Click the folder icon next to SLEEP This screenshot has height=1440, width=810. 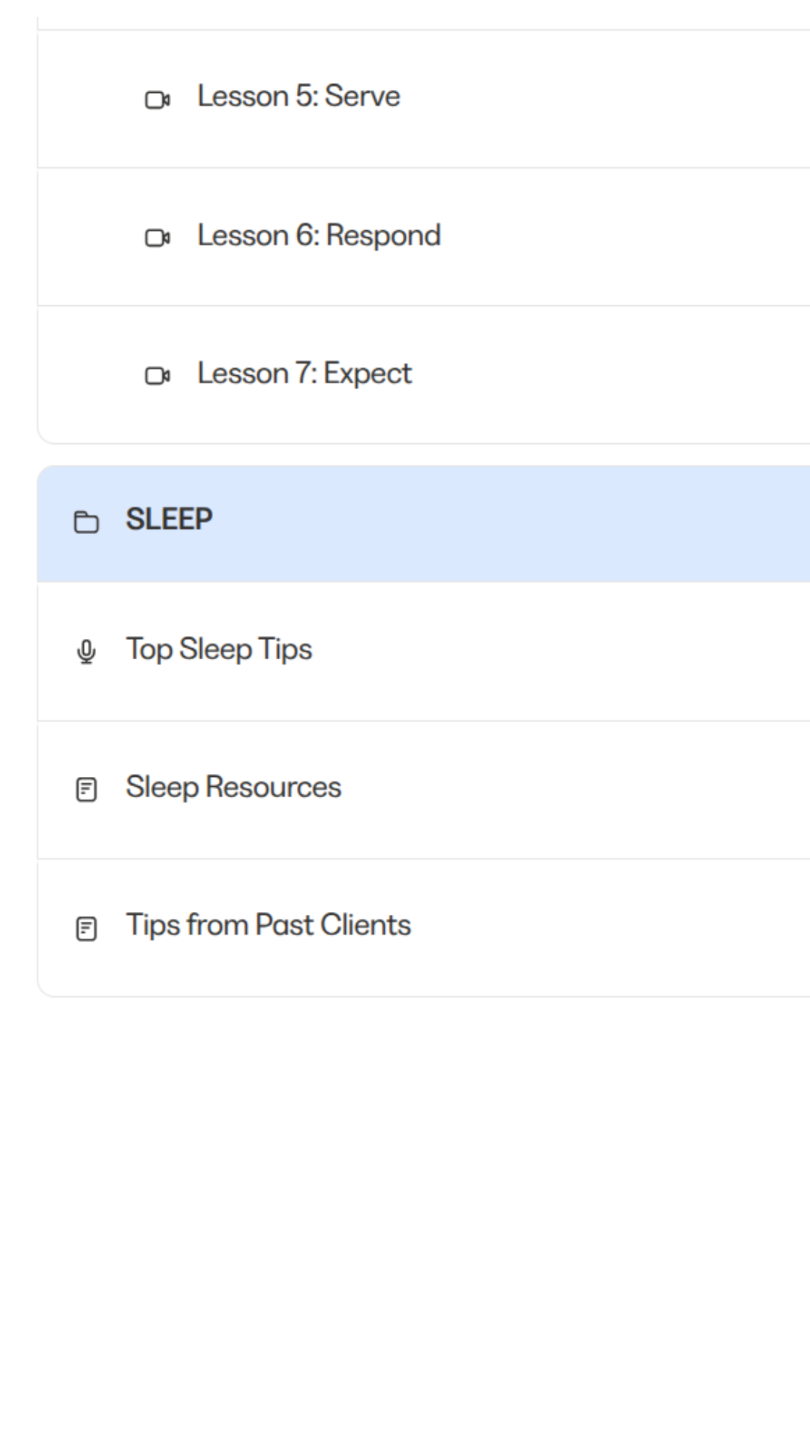[x=87, y=523]
